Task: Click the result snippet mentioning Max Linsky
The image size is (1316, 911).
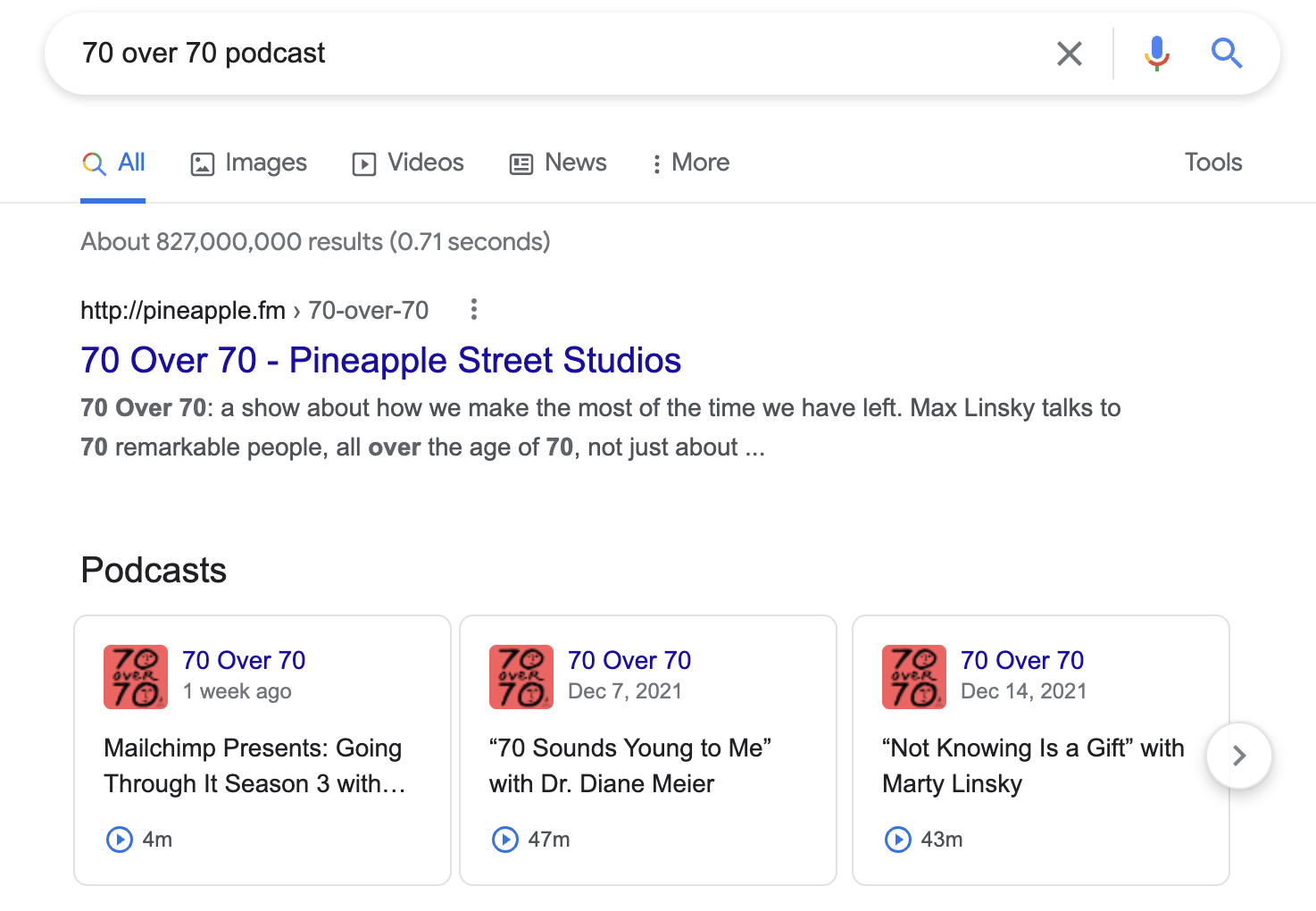Action: coord(601,428)
